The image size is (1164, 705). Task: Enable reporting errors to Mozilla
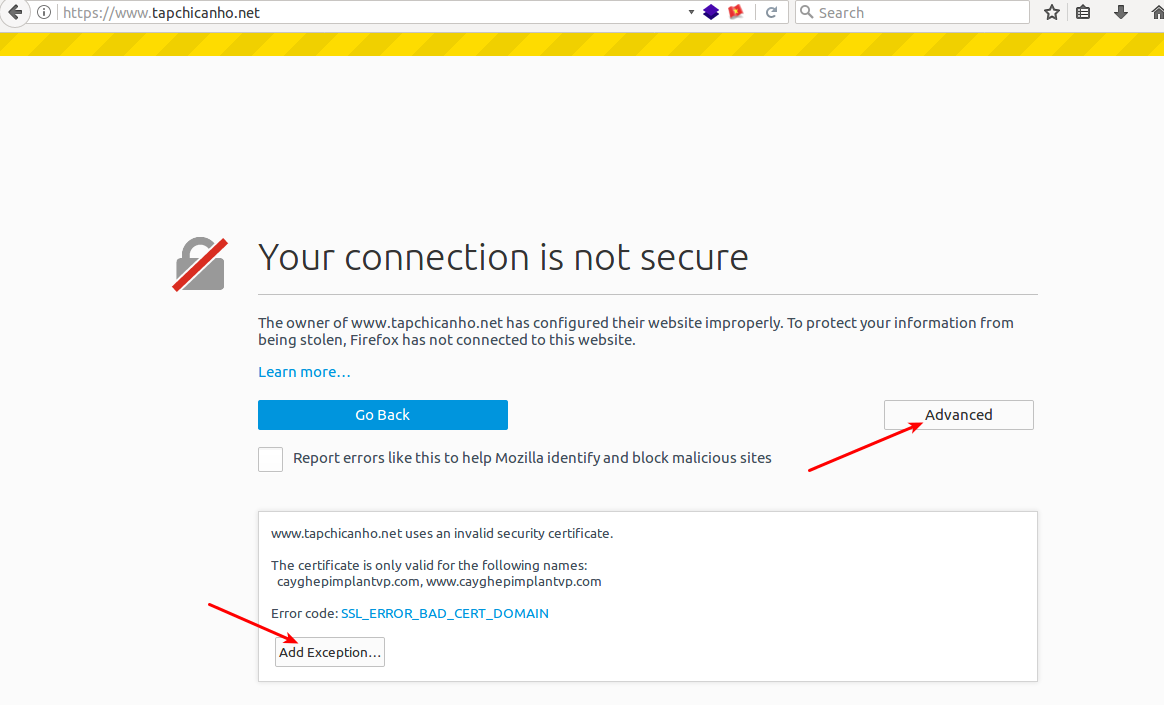[270, 459]
